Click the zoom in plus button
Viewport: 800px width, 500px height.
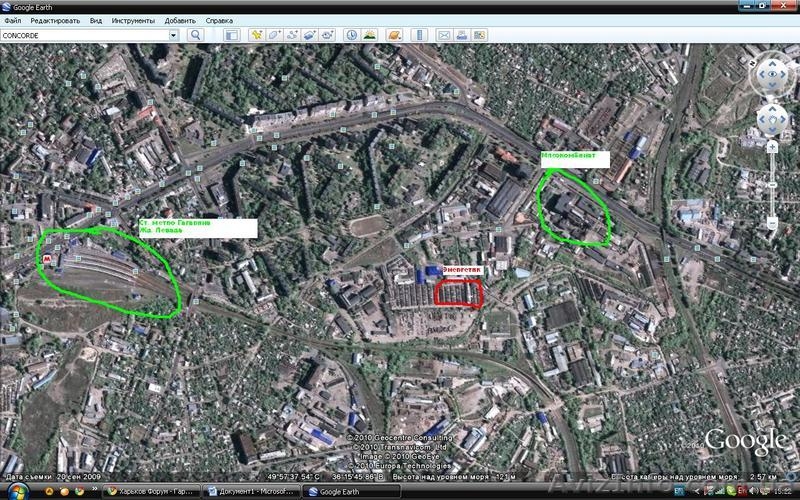772,147
